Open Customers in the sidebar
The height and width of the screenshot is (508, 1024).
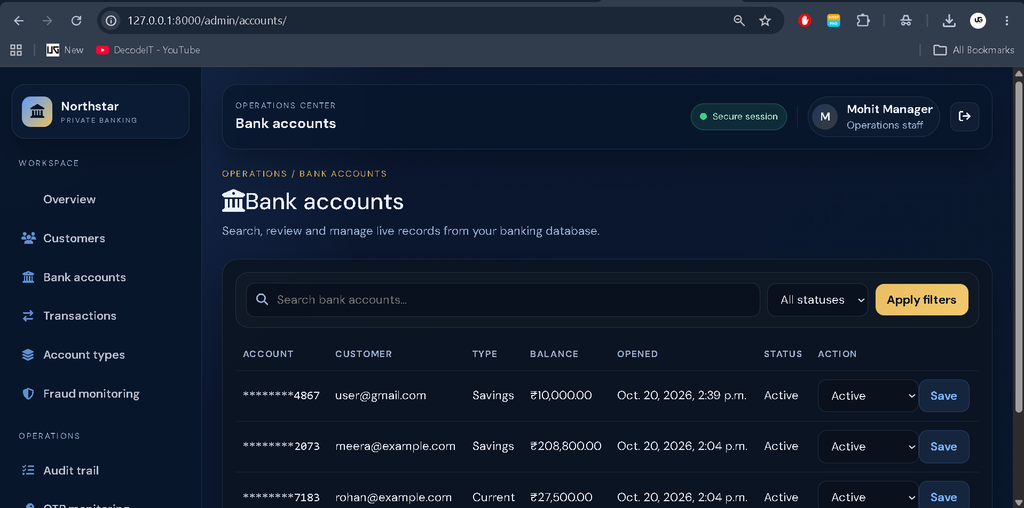point(74,238)
